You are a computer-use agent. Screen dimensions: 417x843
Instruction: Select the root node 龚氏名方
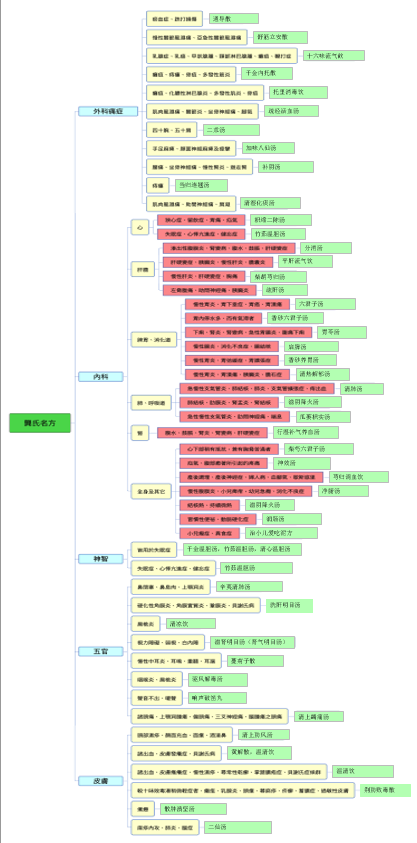pyautogui.click(x=40, y=423)
